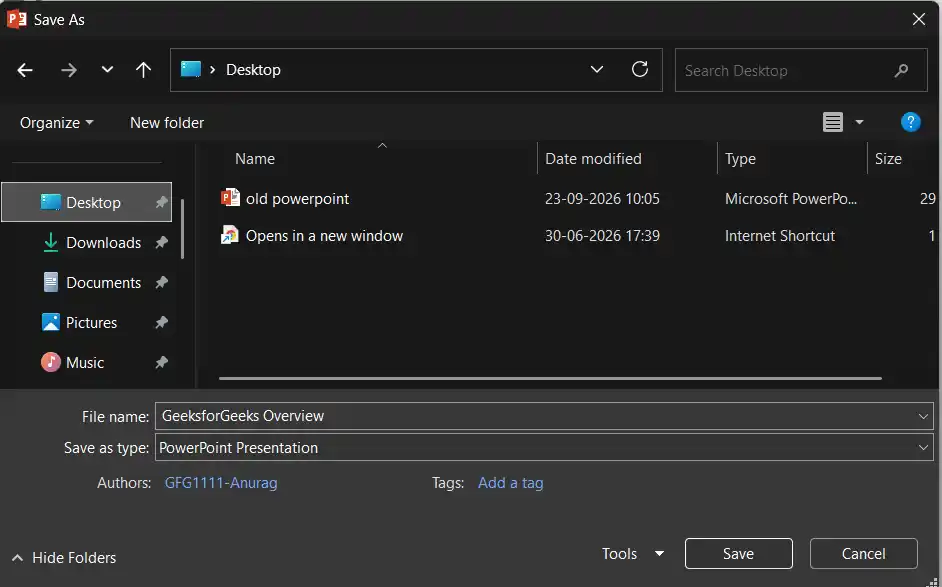
Task: Click the back arrow navigation icon
Action: 25,70
